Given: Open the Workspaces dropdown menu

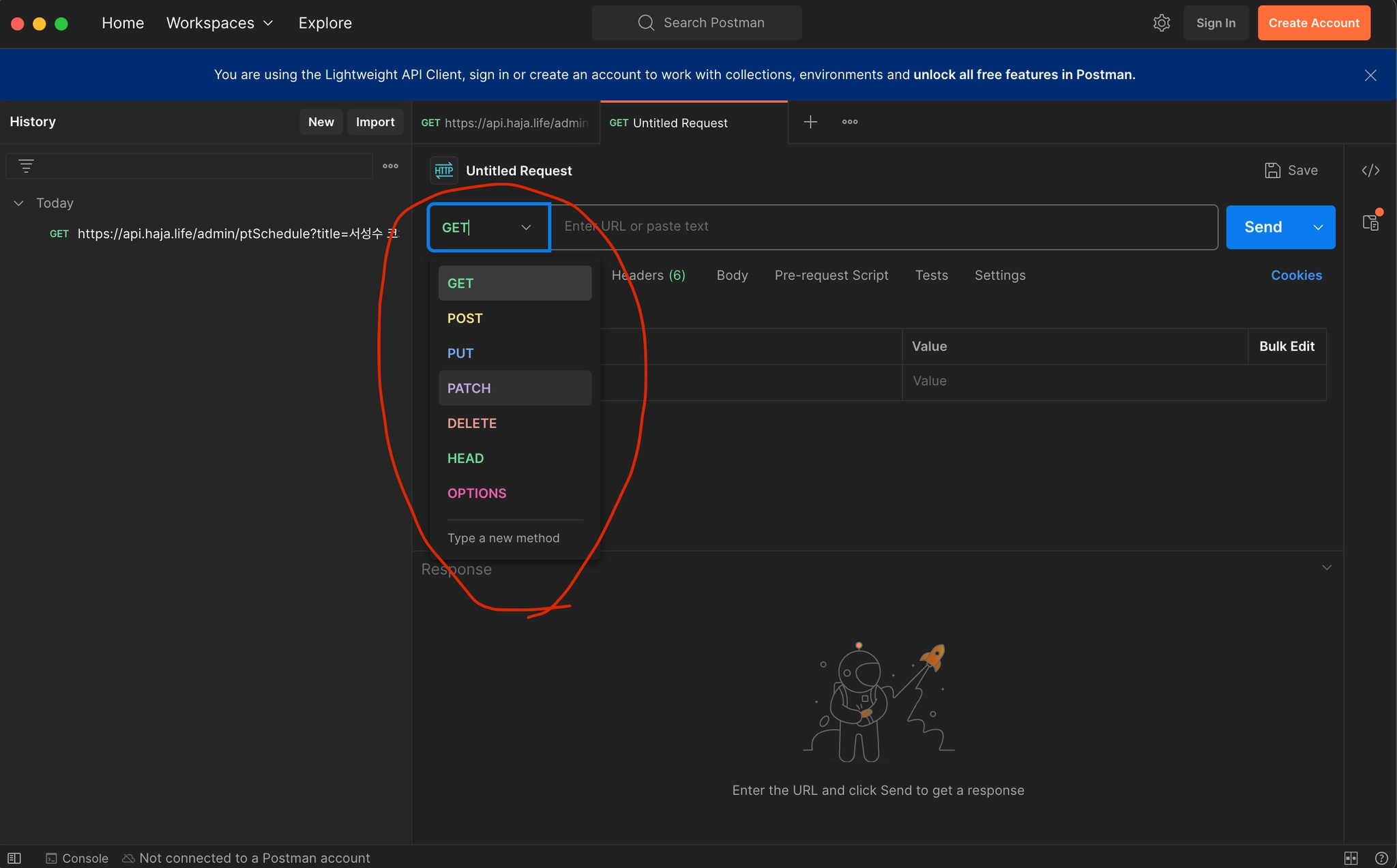Looking at the screenshot, I should [220, 23].
